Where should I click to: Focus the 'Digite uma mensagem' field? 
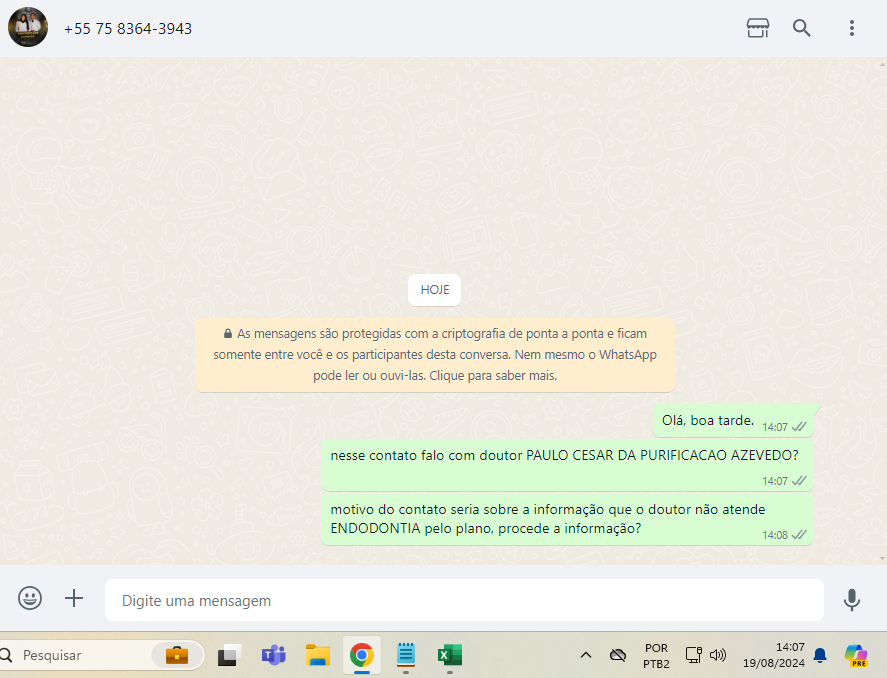pyautogui.click(x=464, y=600)
